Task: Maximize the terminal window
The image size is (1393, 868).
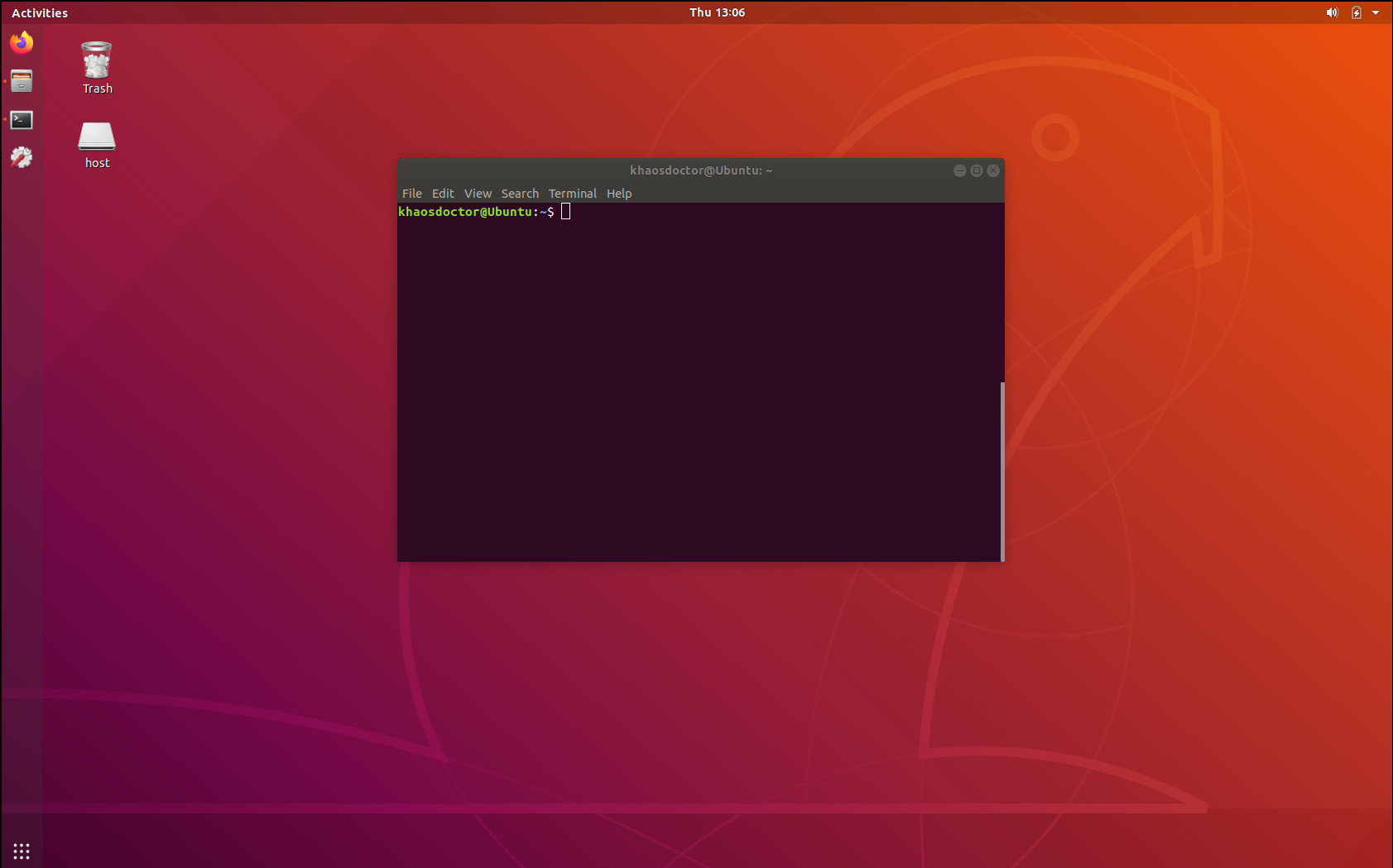Action: tap(977, 170)
